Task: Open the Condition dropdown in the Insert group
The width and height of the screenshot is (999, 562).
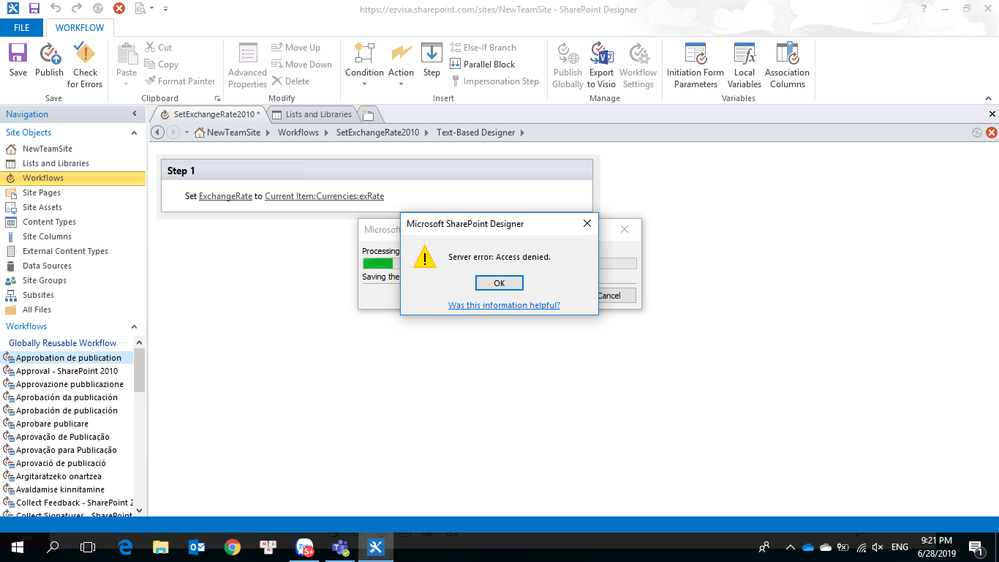Action: (364, 65)
